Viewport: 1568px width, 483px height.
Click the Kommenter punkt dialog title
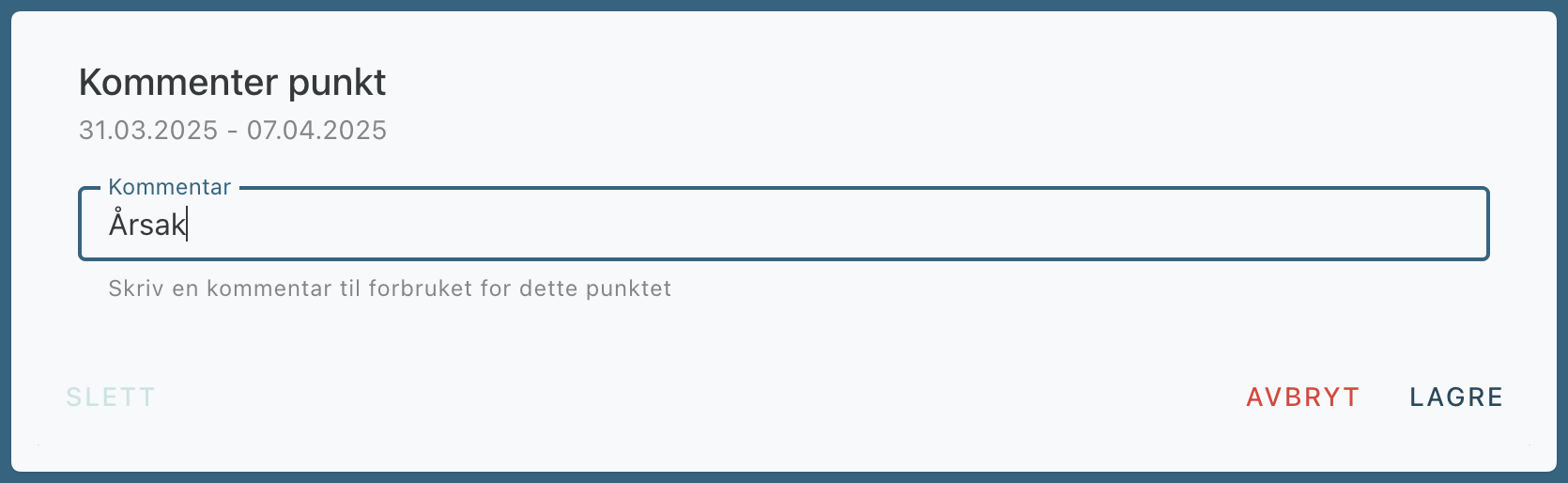(232, 83)
